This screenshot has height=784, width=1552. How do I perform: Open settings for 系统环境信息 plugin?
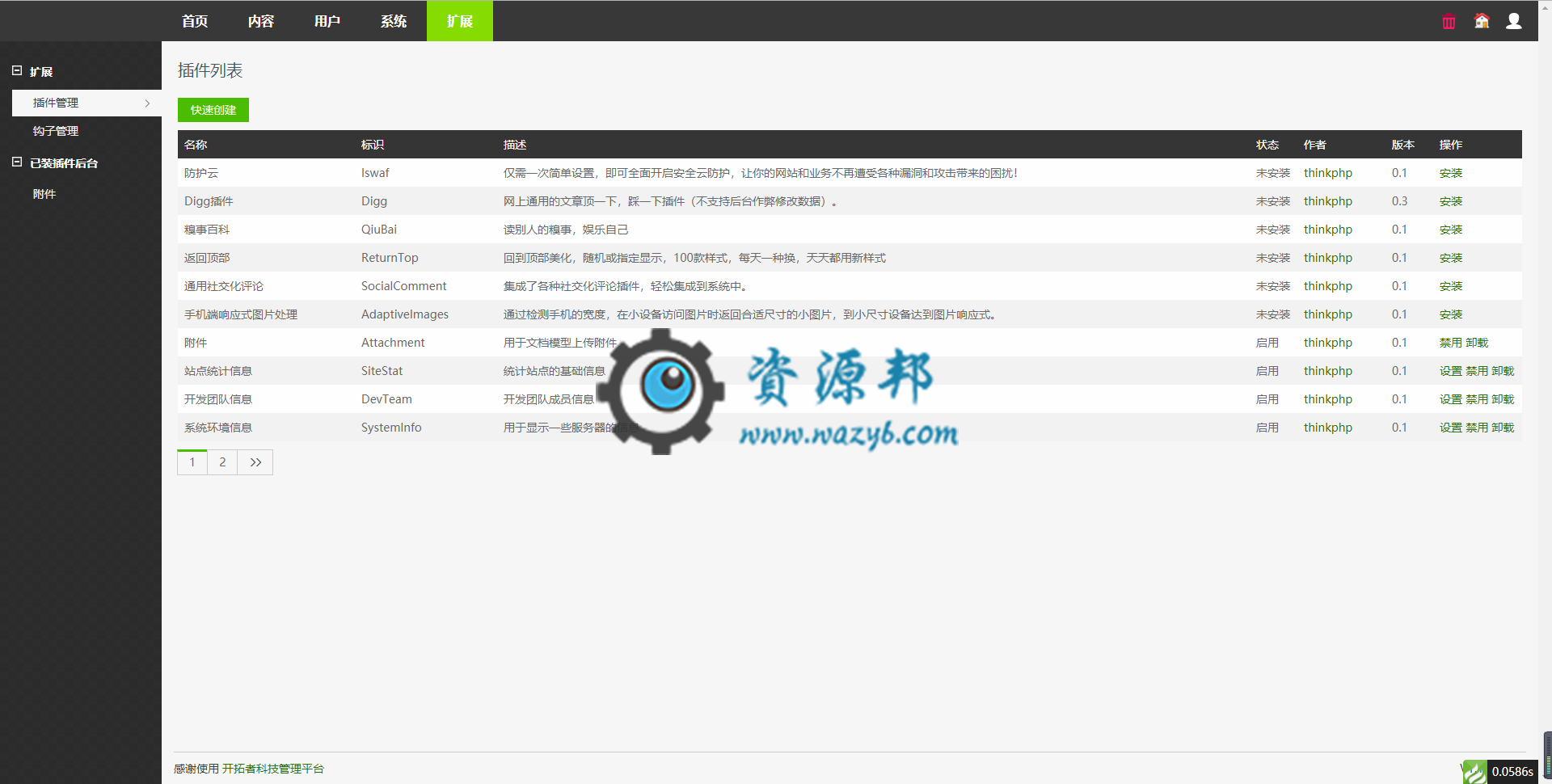tap(1451, 428)
